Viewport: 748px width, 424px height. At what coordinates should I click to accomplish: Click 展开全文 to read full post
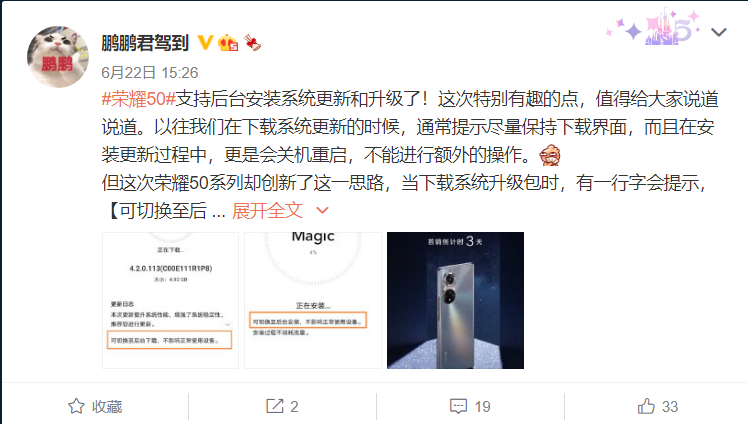[x=267, y=210]
